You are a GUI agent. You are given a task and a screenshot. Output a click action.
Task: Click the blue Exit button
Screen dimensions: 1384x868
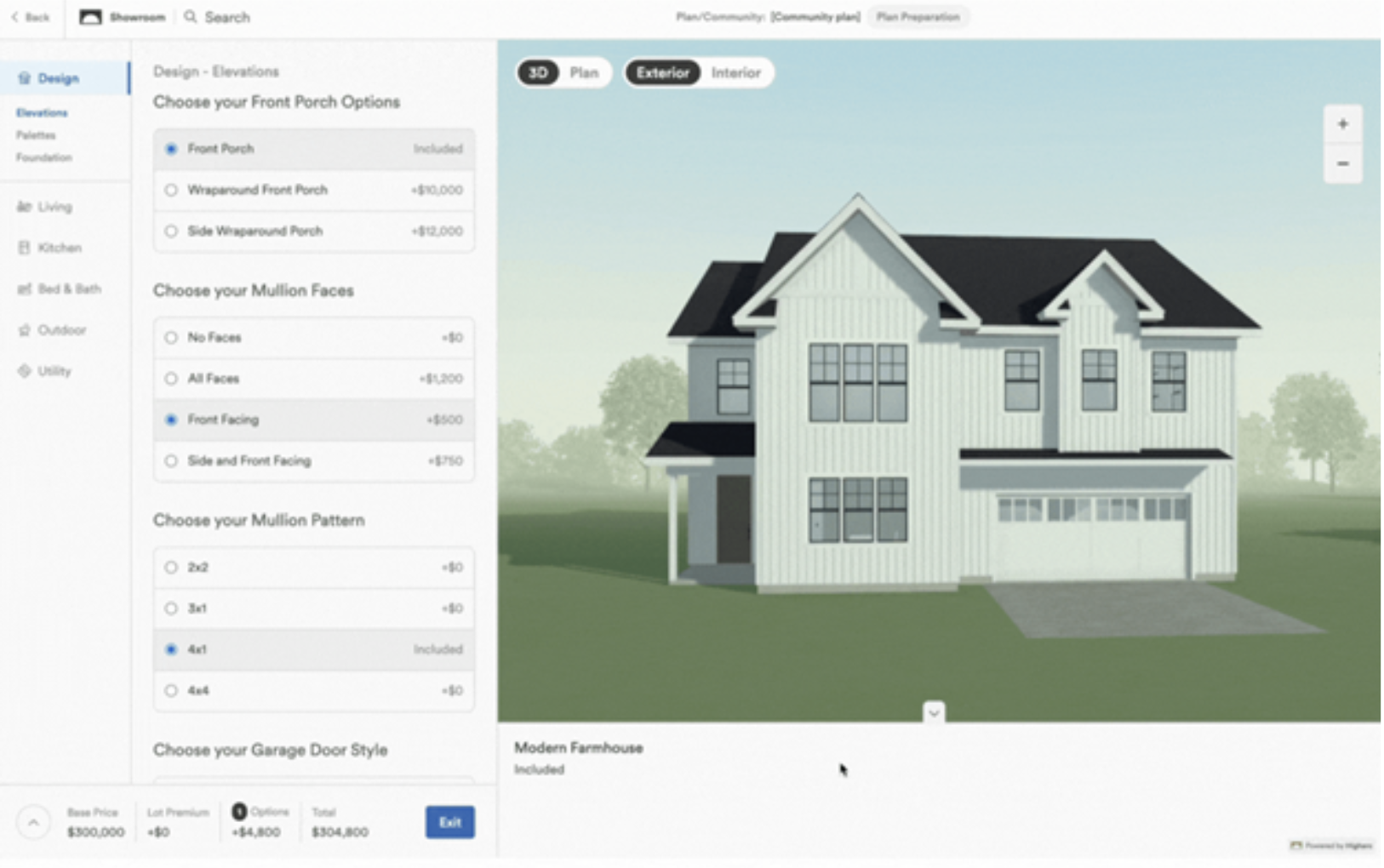(449, 822)
